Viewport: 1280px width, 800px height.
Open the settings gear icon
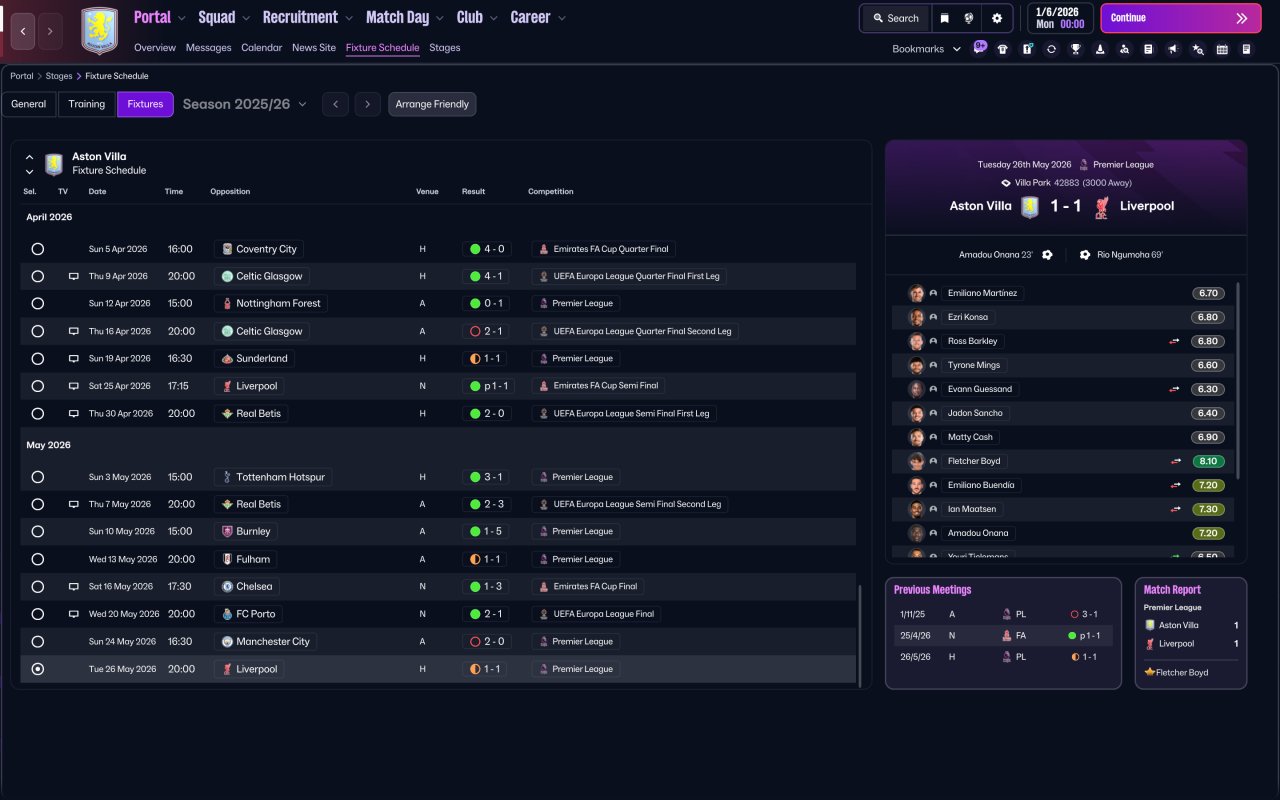point(997,18)
